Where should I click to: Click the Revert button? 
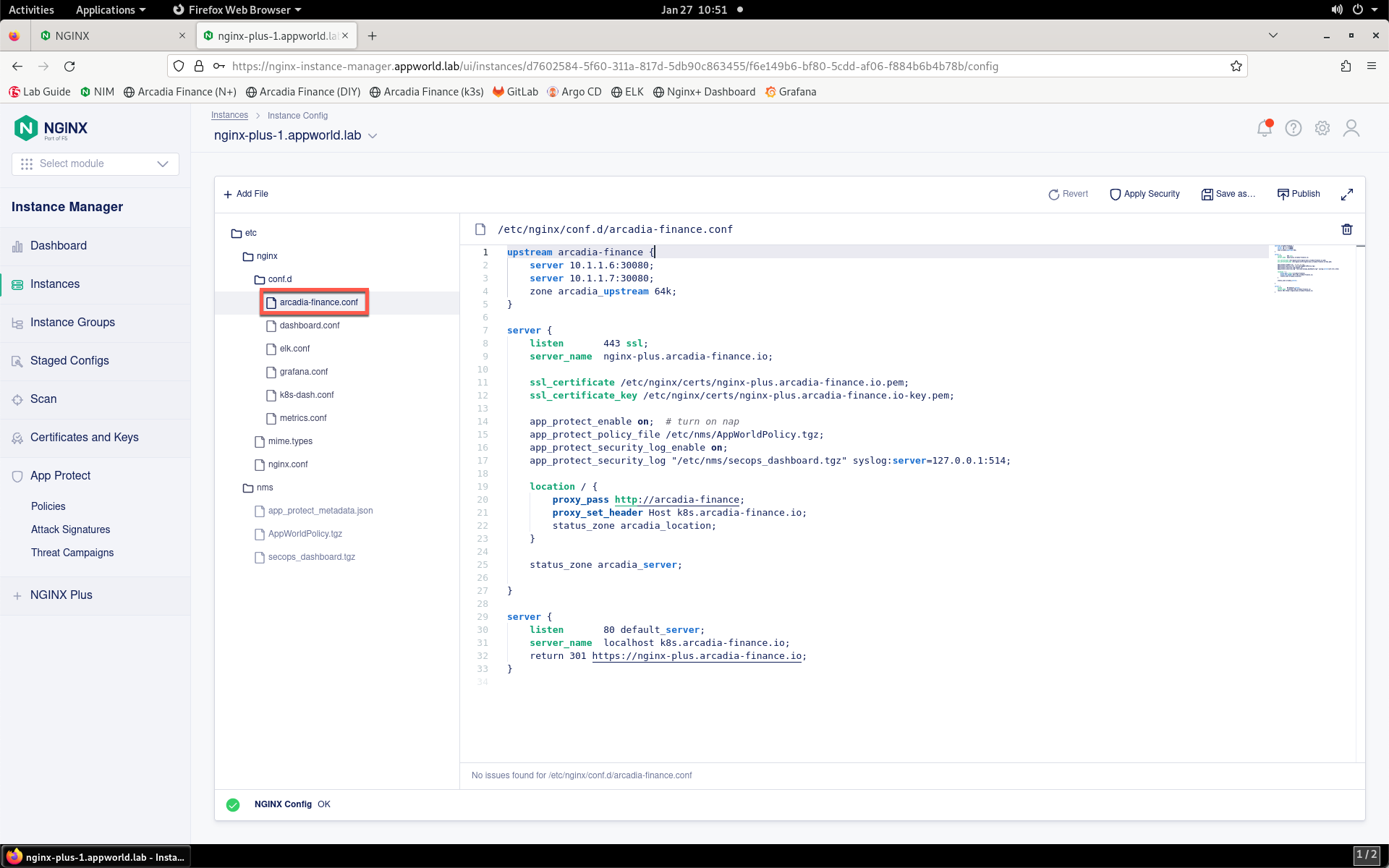[1069, 194]
